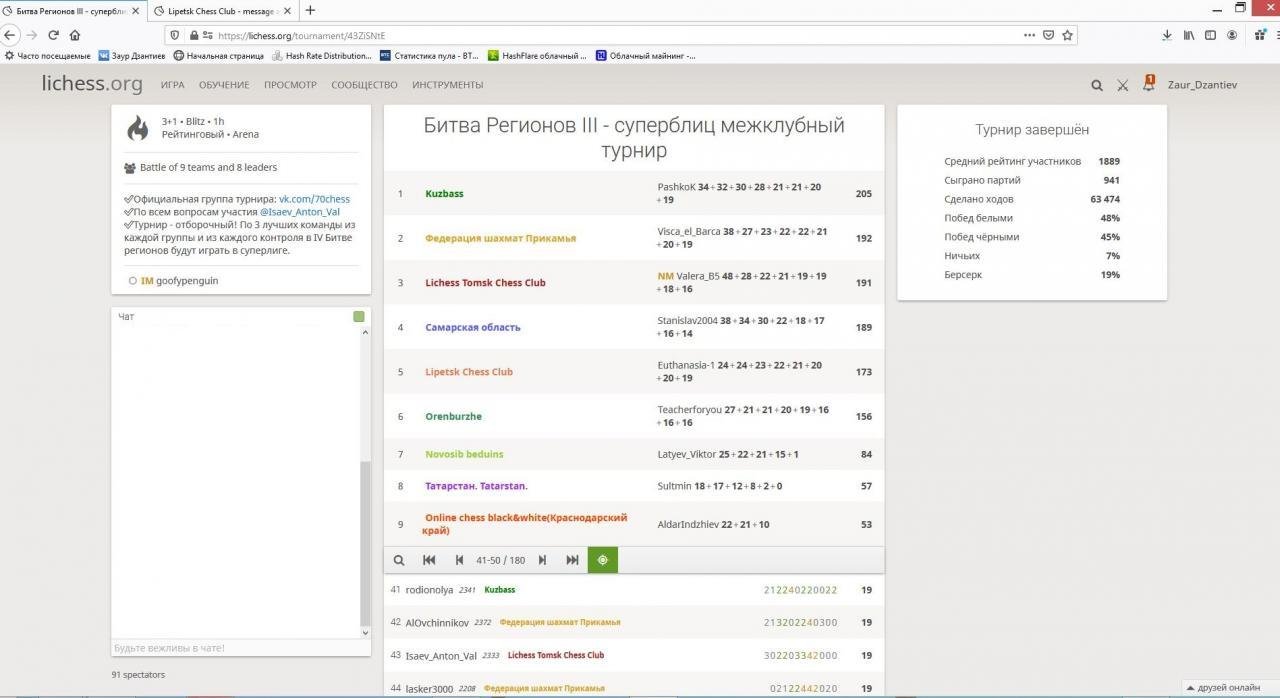Open player lasker3000 in row 44

(x=429, y=688)
